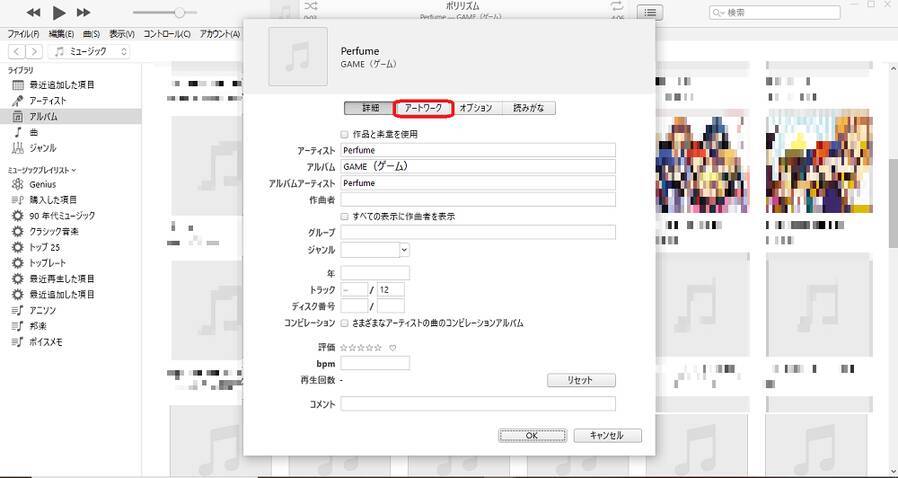Open the トップ 25 smart playlist
This screenshot has width=898, height=478.
[44, 247]
